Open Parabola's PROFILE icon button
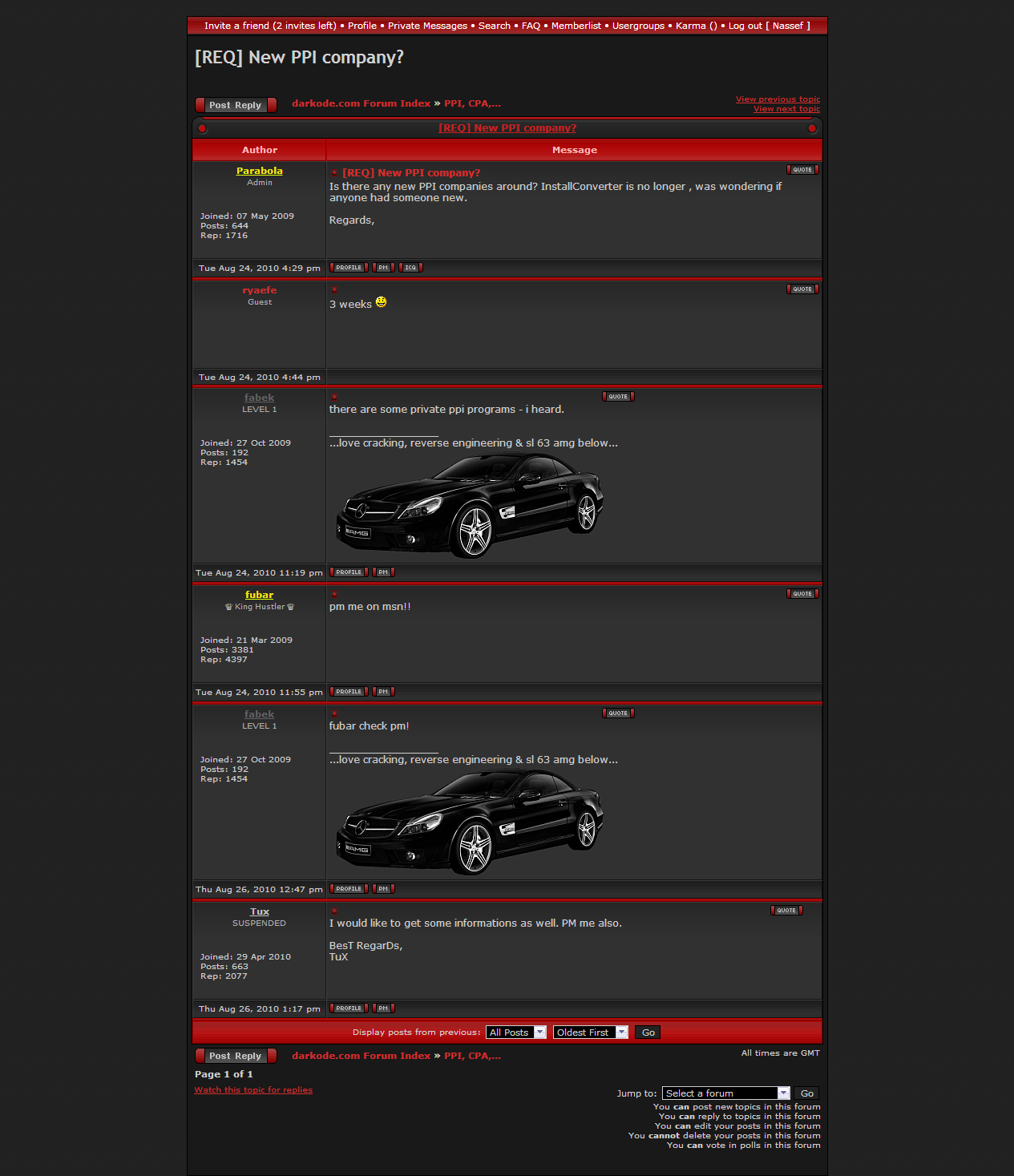1014x1176 pixels. (349, 268)
